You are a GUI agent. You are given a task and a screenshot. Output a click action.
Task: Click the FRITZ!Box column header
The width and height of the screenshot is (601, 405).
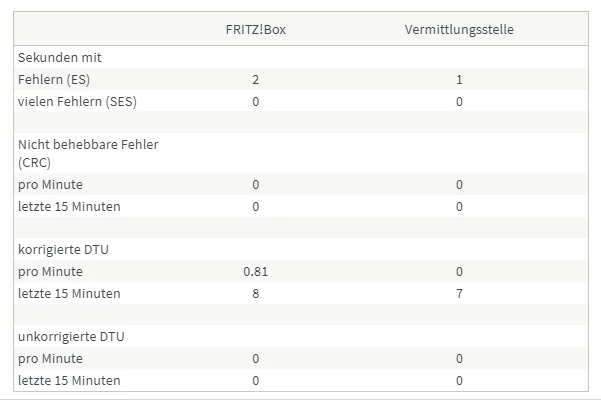tap(255, 29)
